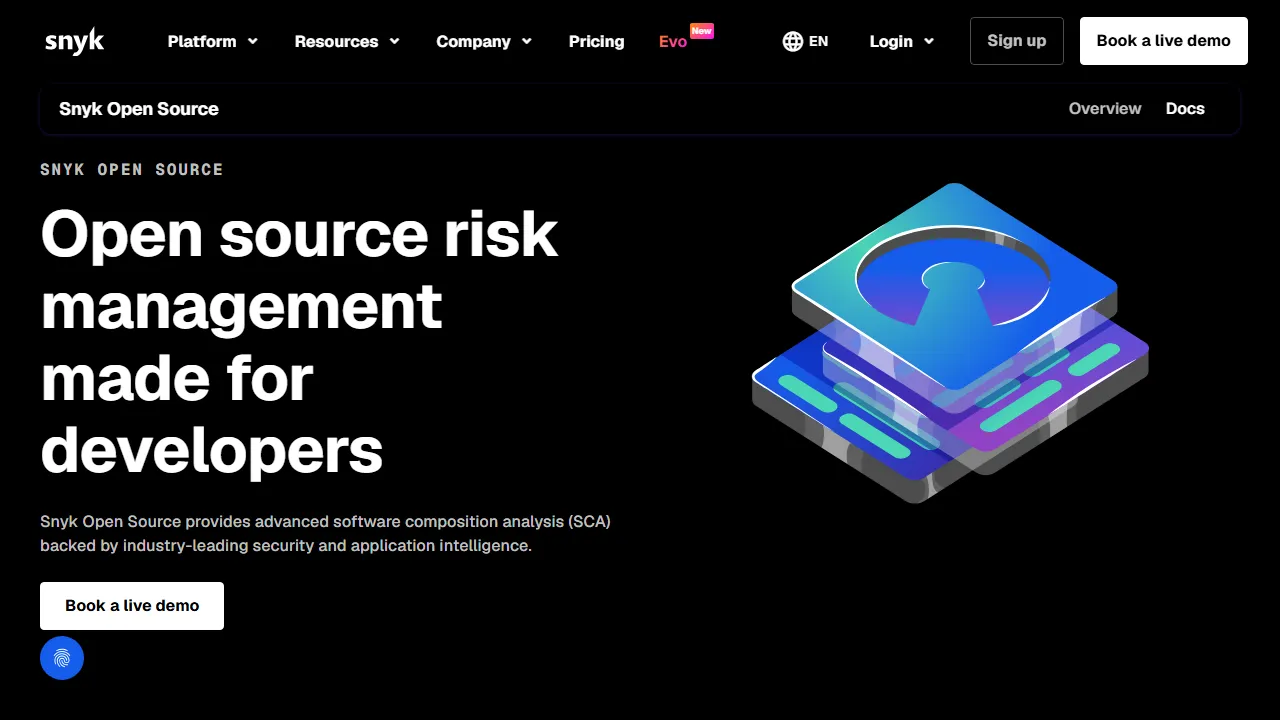Switch to the Overview tab
This screenshot has width=1280, height=720.
[x=1105, y=109]
